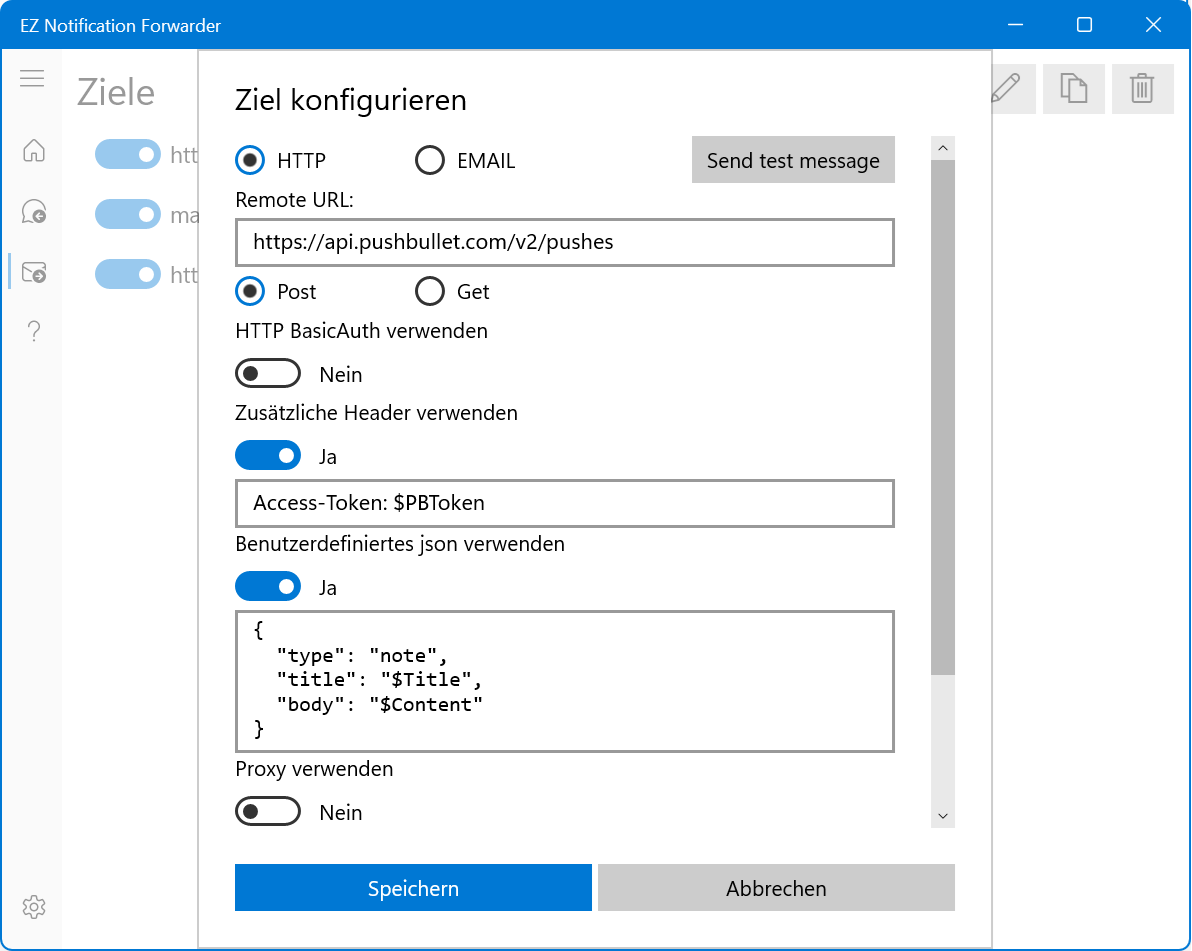Go to Home in the sidebar
The height and width of the screenshot is (951, 1192).
(x=33, y=151)
